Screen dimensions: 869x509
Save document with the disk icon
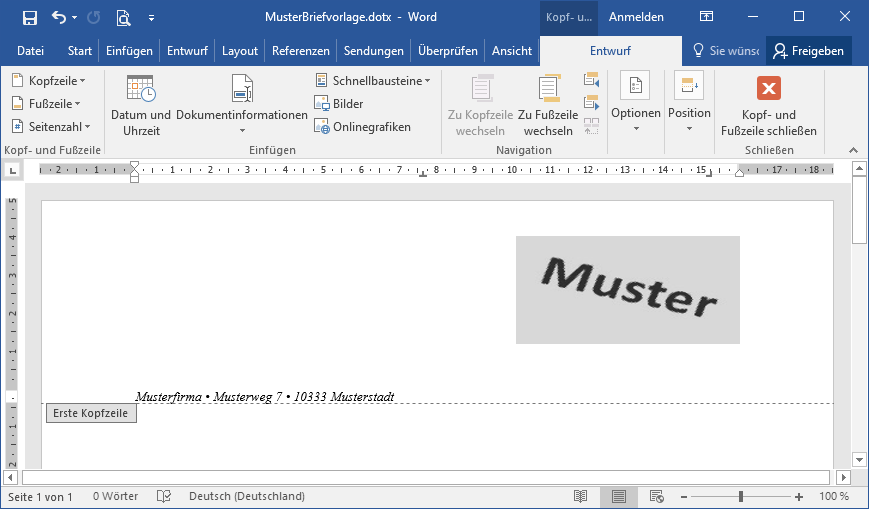pyautogui.click(x=29, y=17)
